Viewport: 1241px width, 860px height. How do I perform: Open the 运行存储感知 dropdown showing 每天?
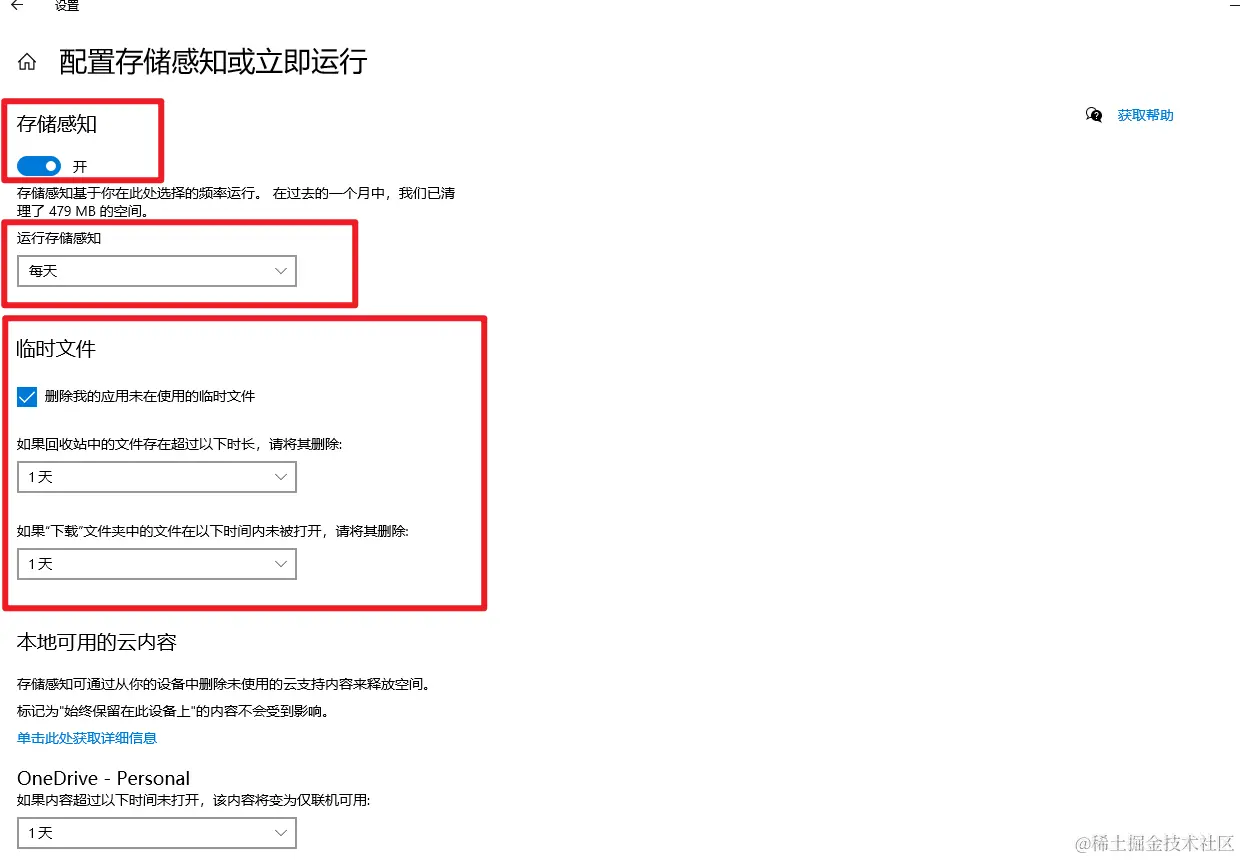(157, 271)
